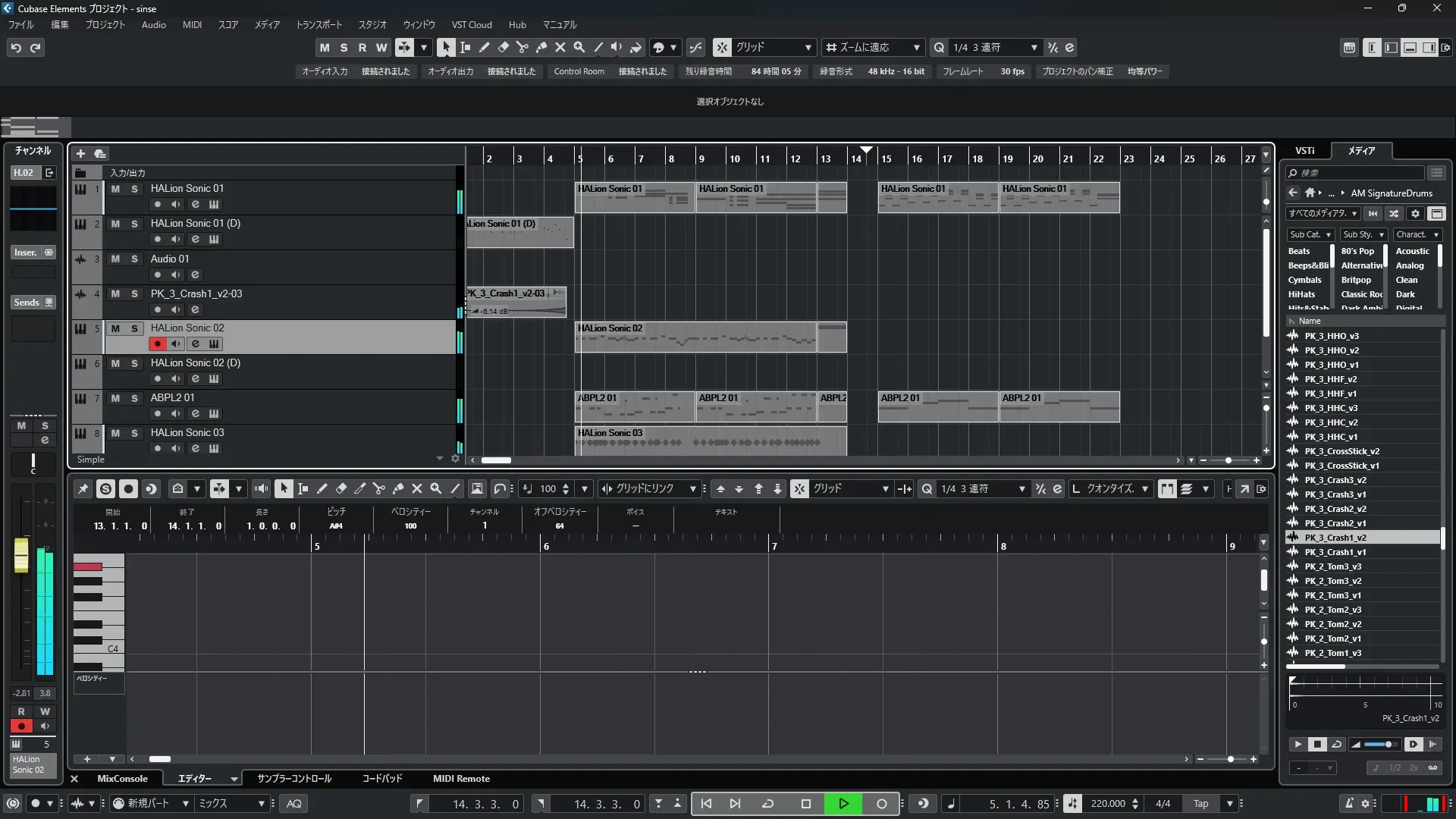The image size is (1456, 819).
Task: Select the Eraser tool in main toolbar
Action: [503, 47]
